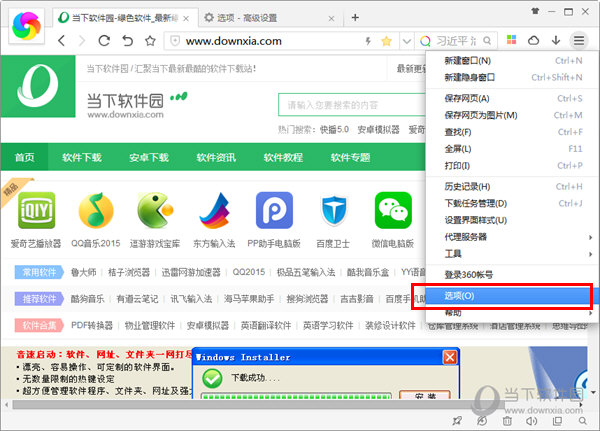
Task: Select 设置界面样式(U) menu entry
Action: 512,220
